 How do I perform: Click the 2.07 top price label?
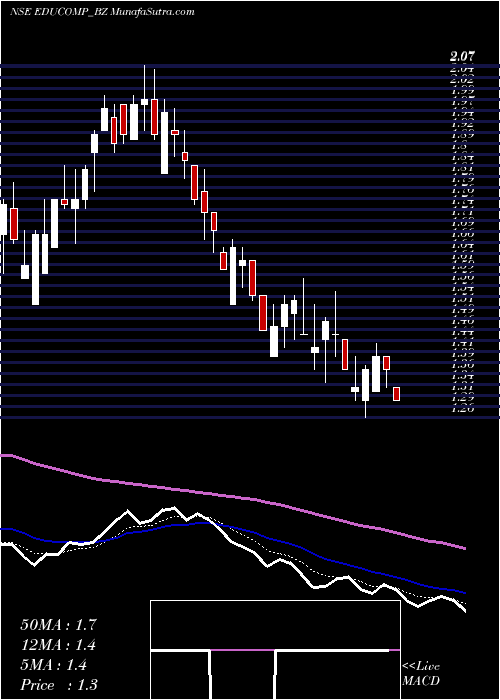[x=462, y=57]
